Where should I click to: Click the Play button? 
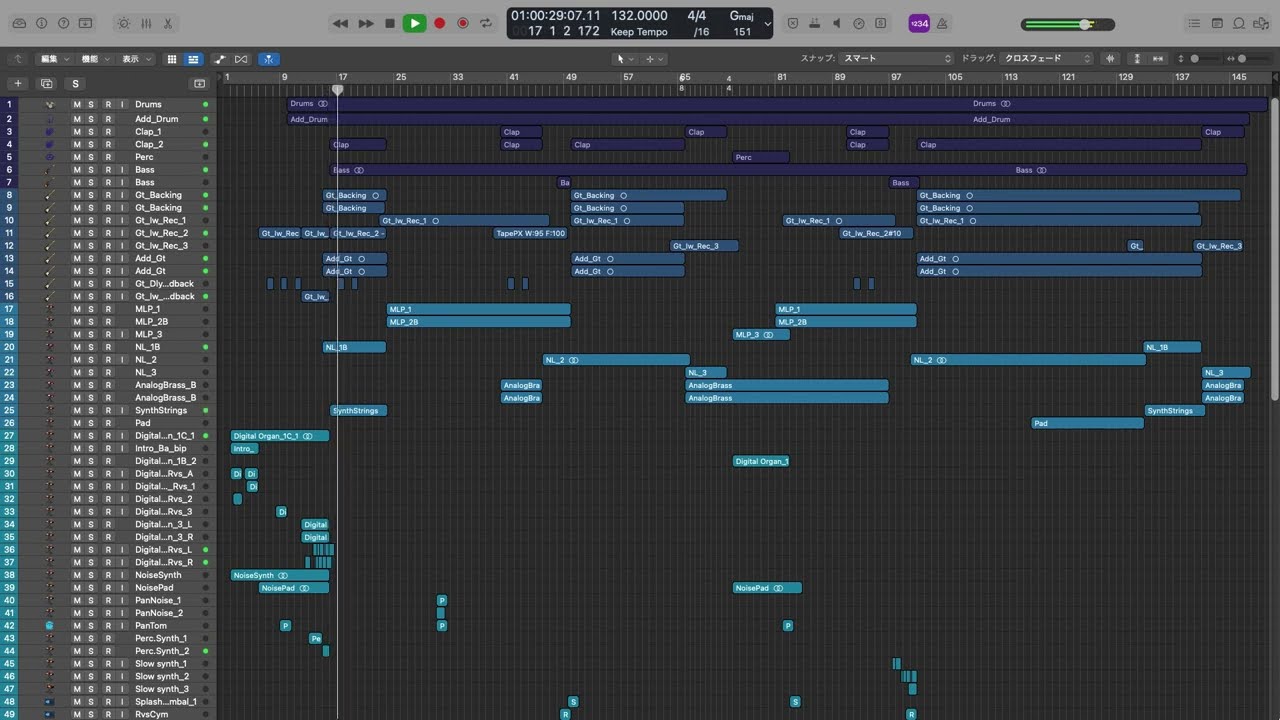pos(414,23)
